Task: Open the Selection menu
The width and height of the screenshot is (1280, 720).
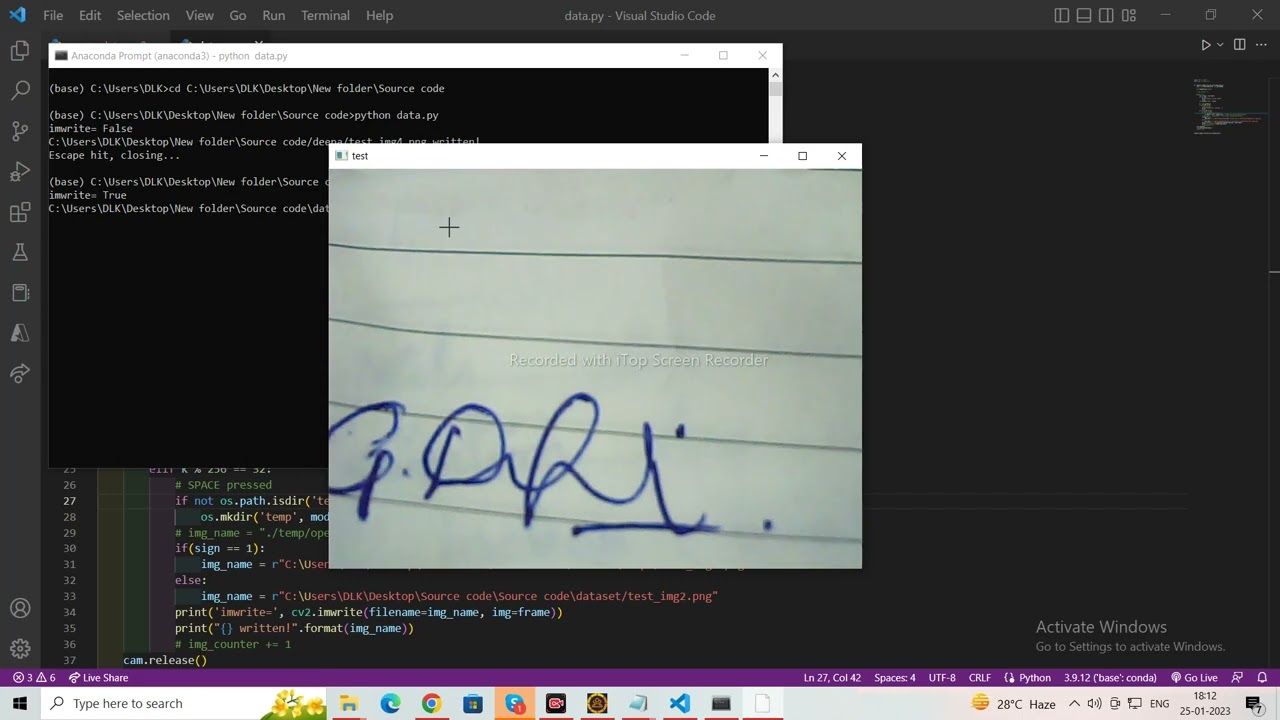Action: pos(143,16)
